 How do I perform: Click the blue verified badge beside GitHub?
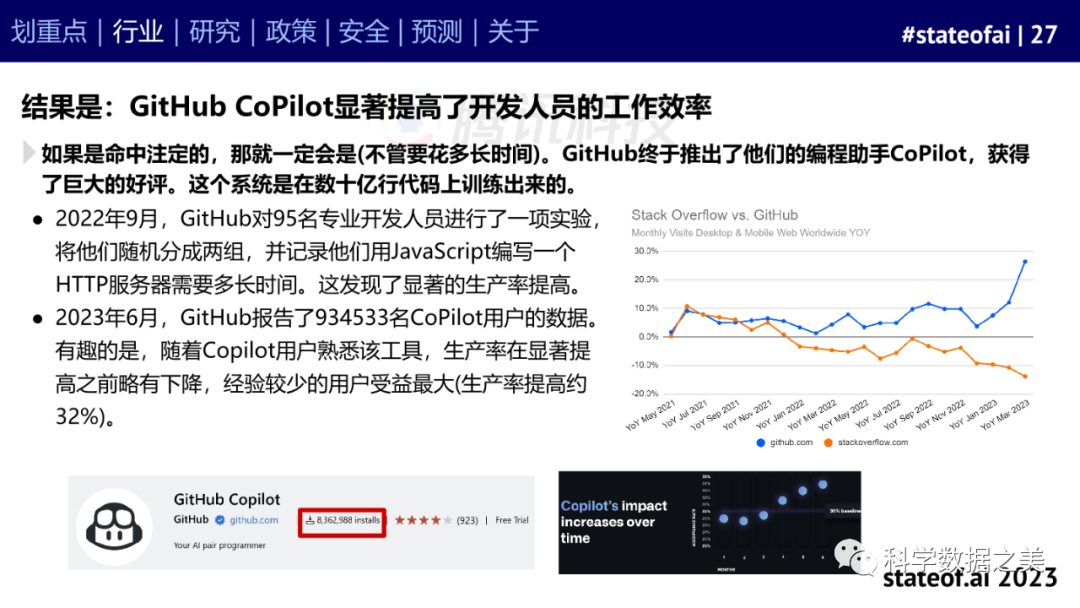tap(219, 520)
